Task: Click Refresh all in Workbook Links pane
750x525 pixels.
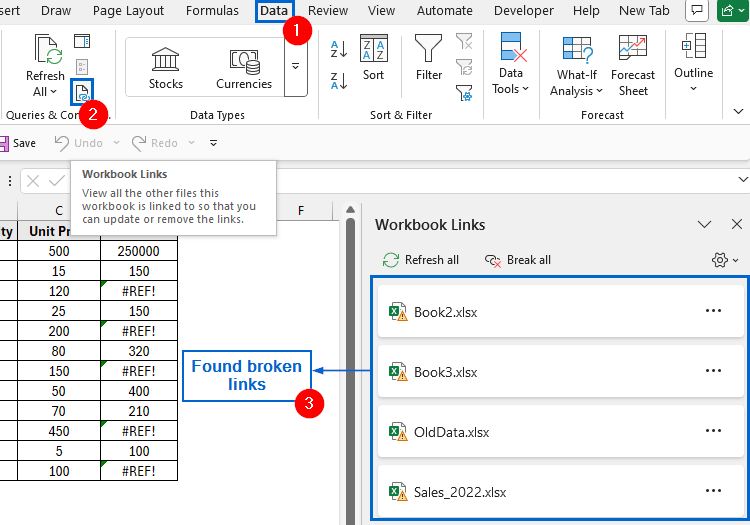Action: pos(421,260)
